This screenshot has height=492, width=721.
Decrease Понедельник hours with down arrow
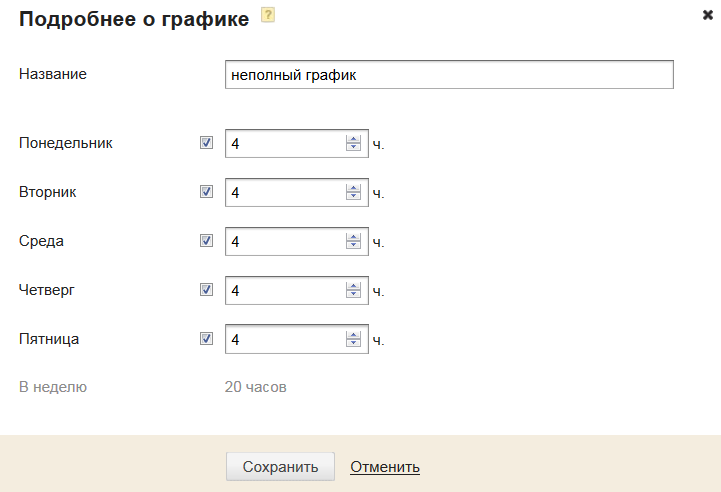click(352, 148)
